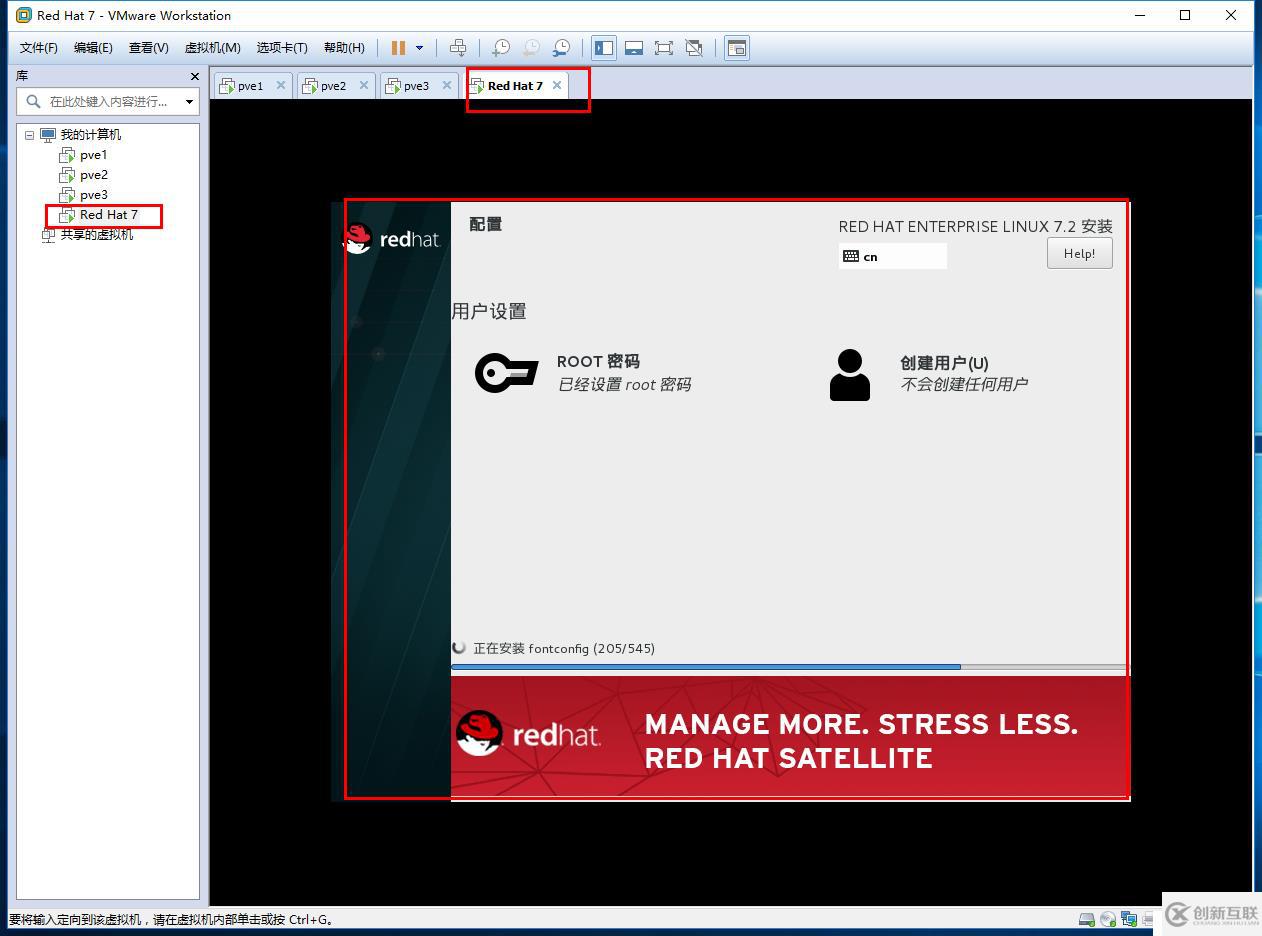Click the cn keyboard layout indicator
Image resolution: width=1262 pixels, height=936 pixels.
click(x=892, y=256)
